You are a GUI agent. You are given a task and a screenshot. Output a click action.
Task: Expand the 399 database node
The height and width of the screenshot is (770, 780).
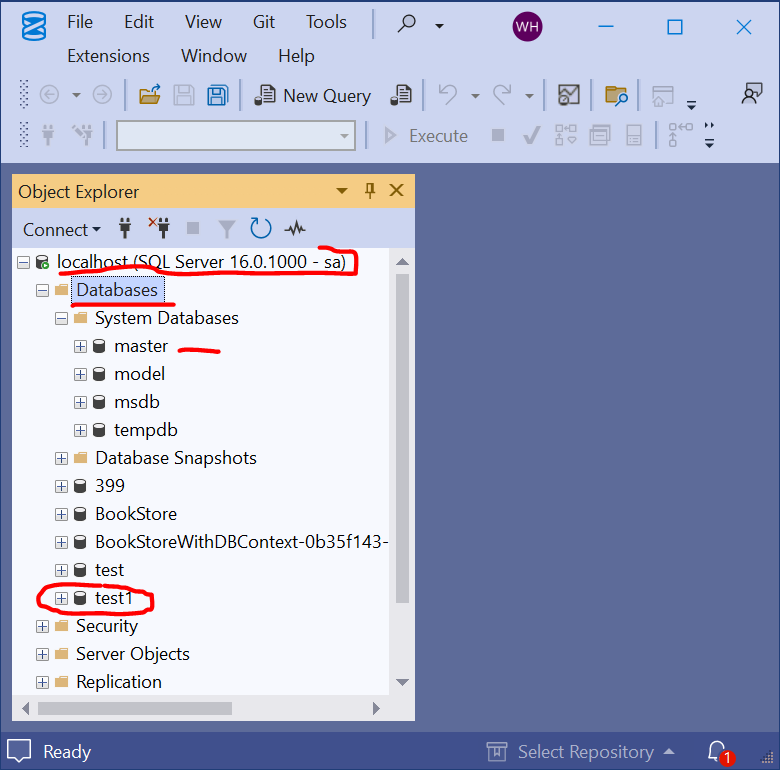[x=62, y=486]
